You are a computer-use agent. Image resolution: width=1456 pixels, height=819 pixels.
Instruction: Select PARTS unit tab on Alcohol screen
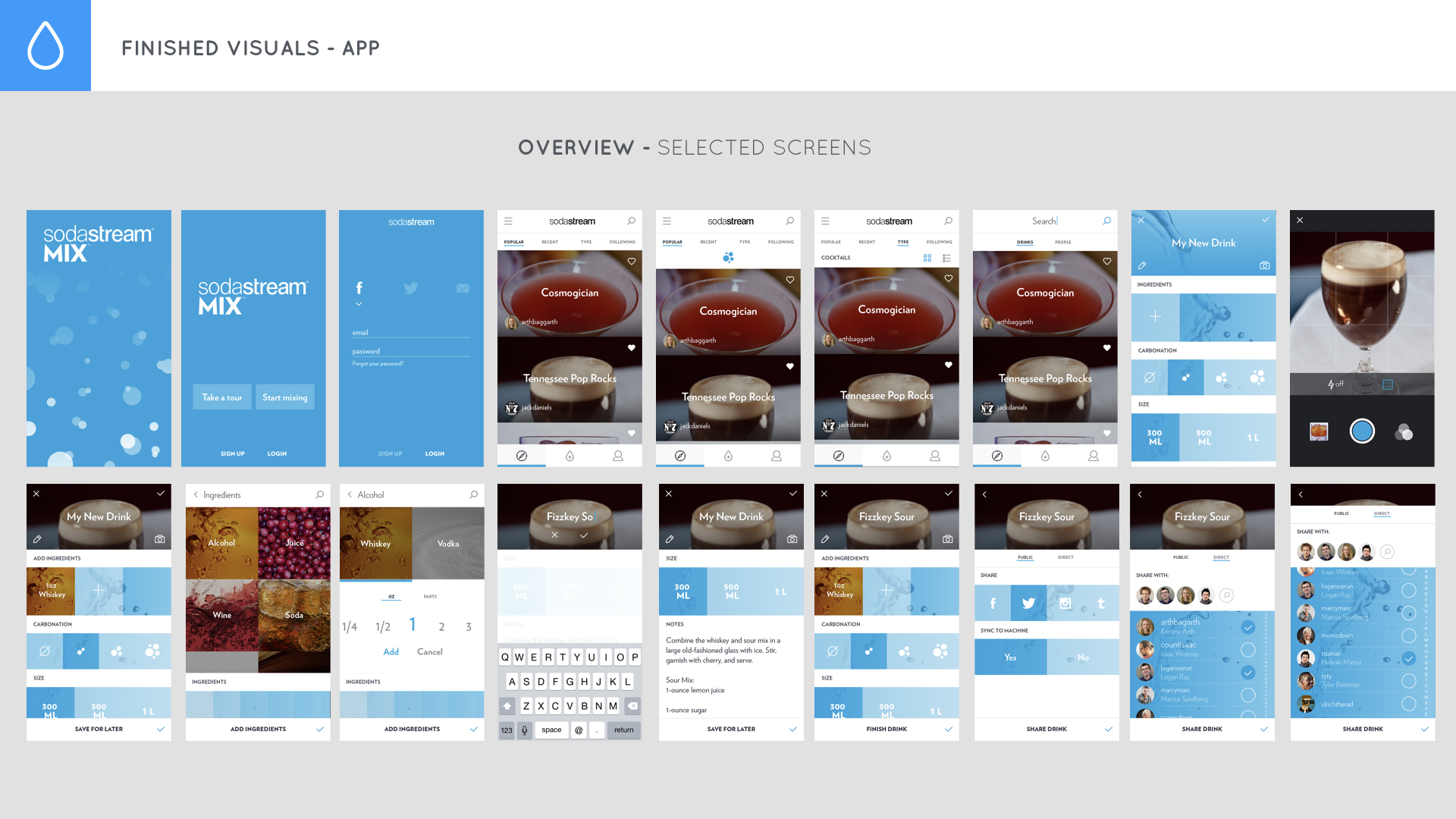coord(430,597)
